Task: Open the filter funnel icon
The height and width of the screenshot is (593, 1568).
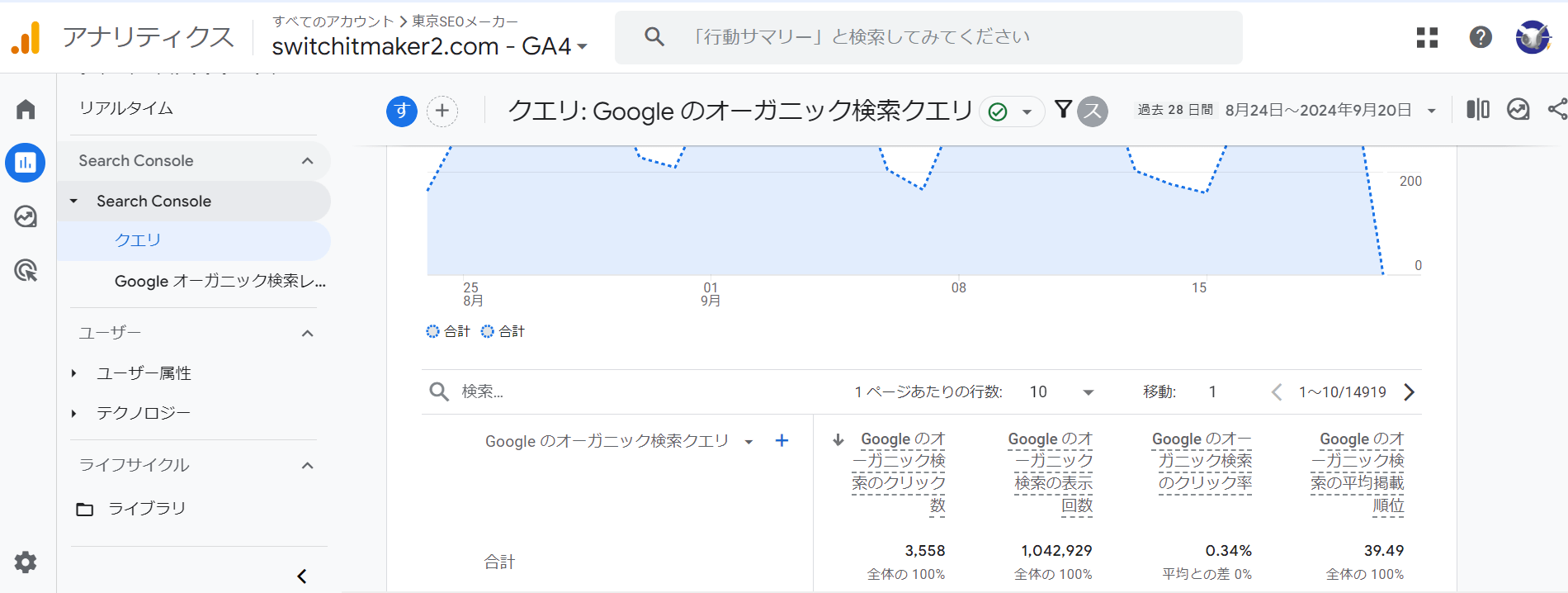Action: click(x=1063, y=109)
